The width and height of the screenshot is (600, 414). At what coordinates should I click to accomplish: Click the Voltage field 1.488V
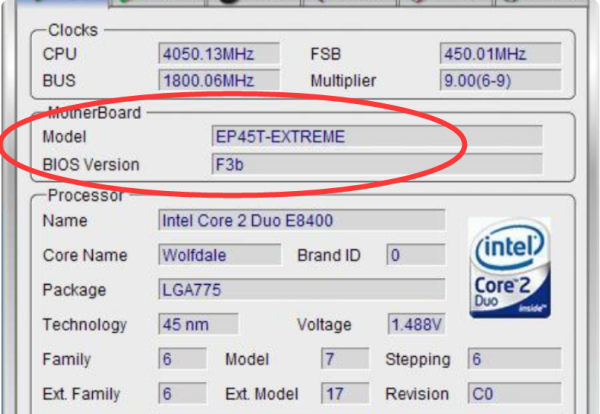coord(416,324)
